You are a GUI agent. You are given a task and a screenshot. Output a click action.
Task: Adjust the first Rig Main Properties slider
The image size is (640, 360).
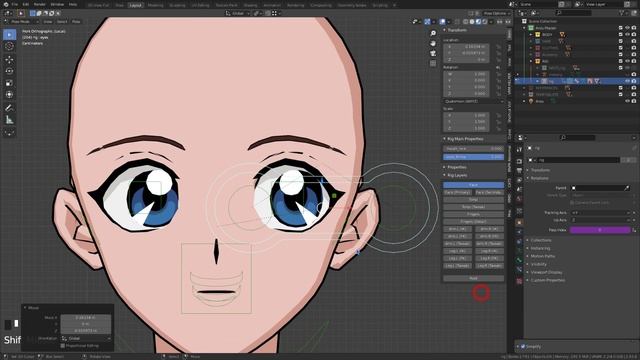click(x=473, y=149)
